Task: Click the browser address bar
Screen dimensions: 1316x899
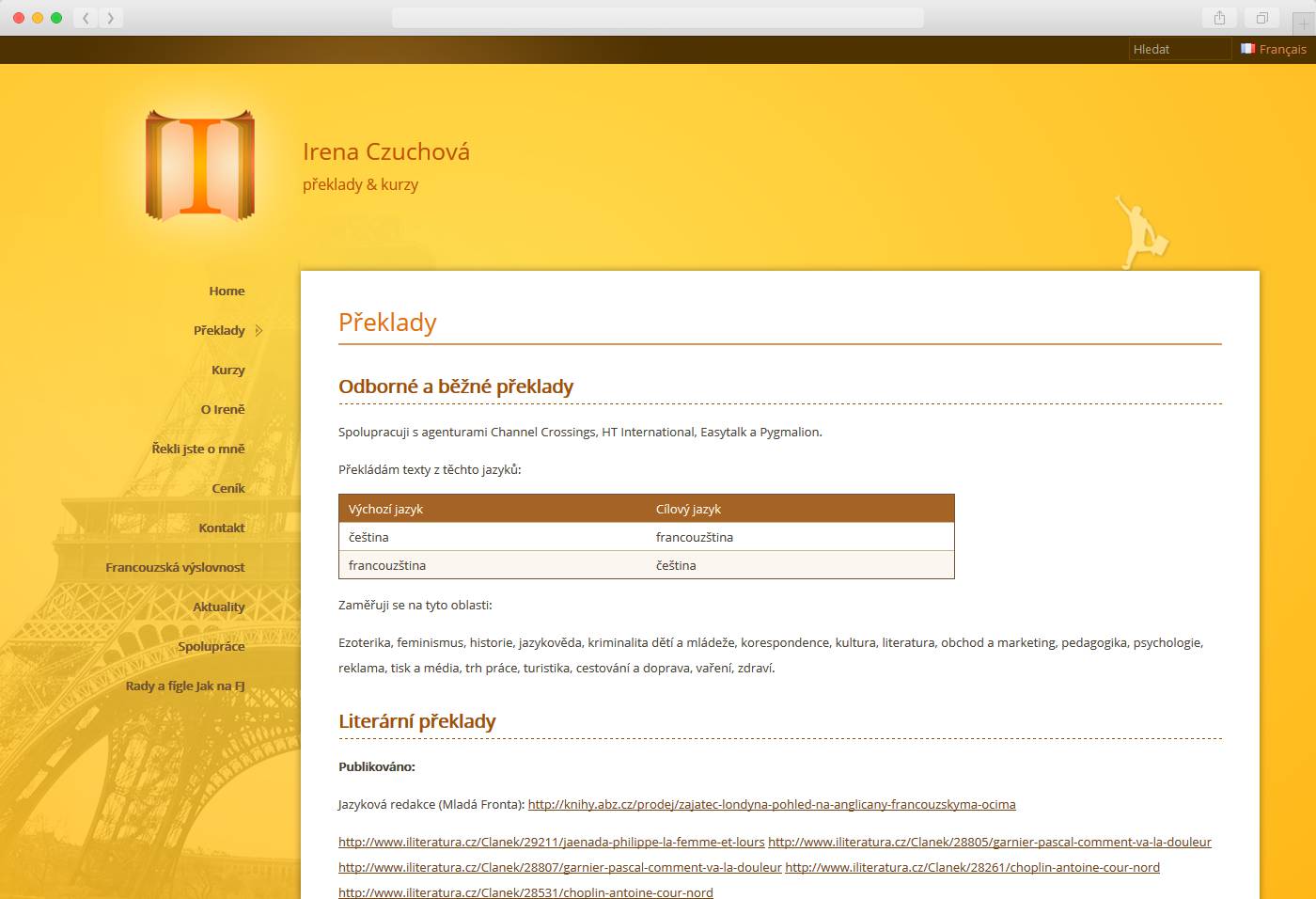Action: pyautogui.click(x=657, y=18)
